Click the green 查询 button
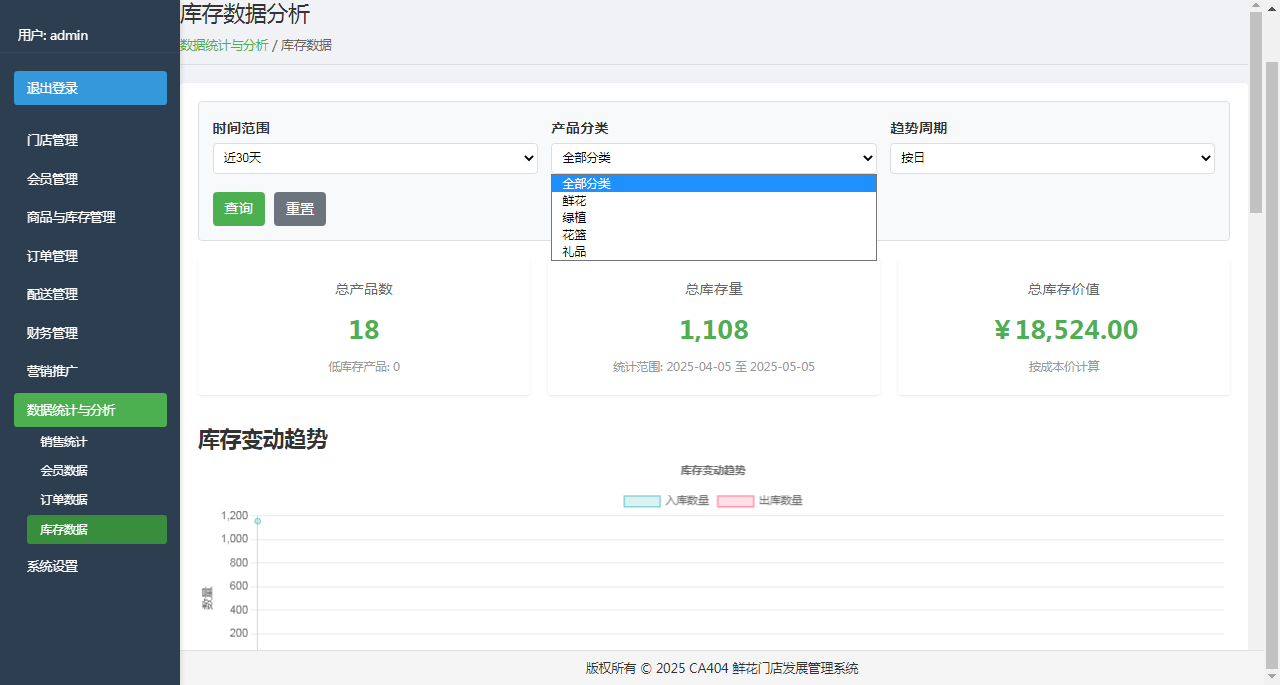The image size is (1280, 685). pos(239,209)
